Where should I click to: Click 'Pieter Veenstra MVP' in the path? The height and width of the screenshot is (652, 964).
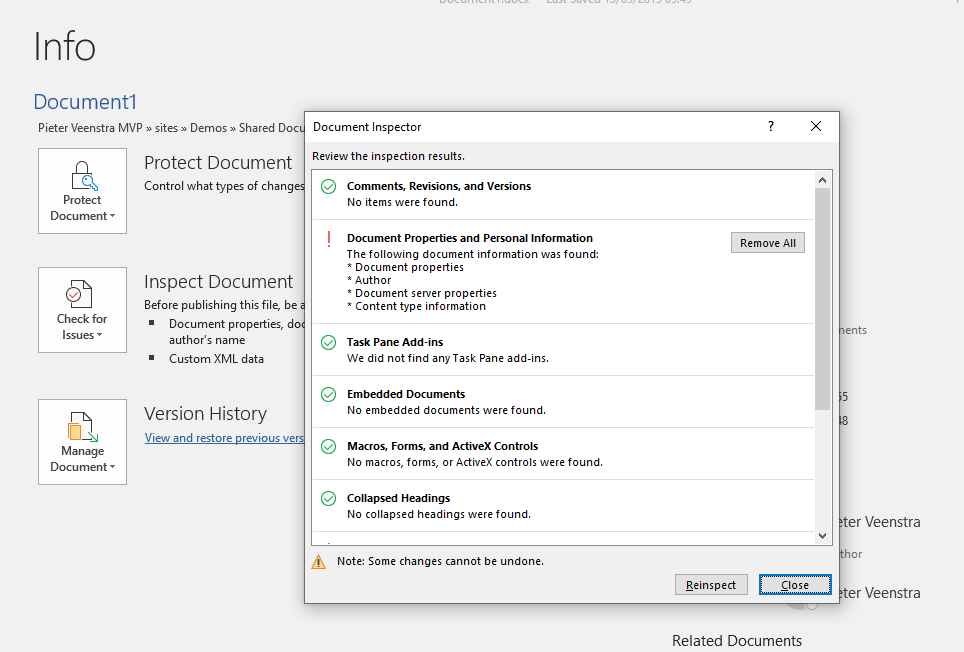click(x=90, y=128)
